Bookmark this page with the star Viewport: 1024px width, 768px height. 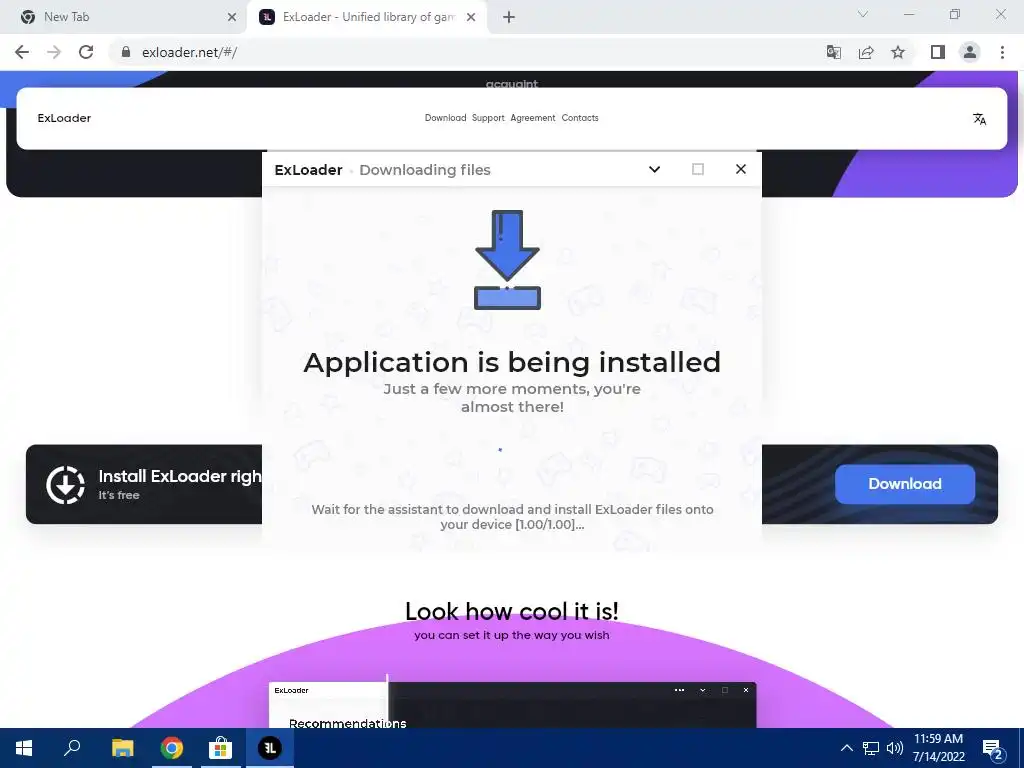pos(898,52)
